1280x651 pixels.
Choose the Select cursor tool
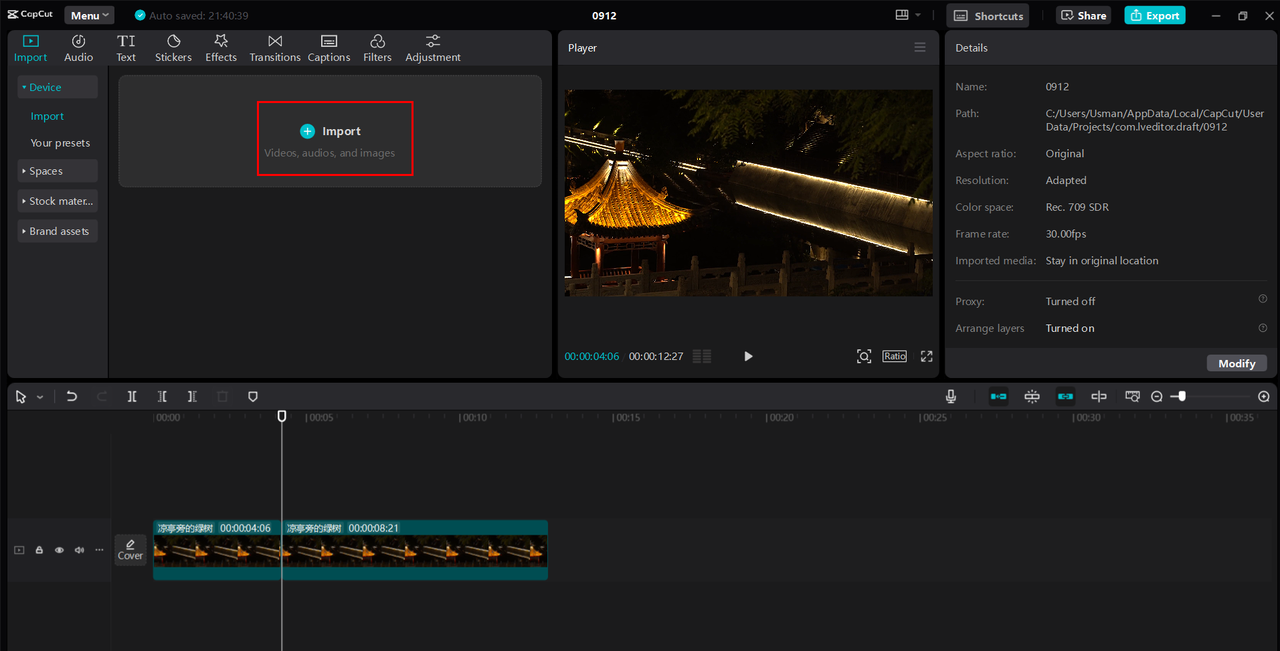pos(21,396)
